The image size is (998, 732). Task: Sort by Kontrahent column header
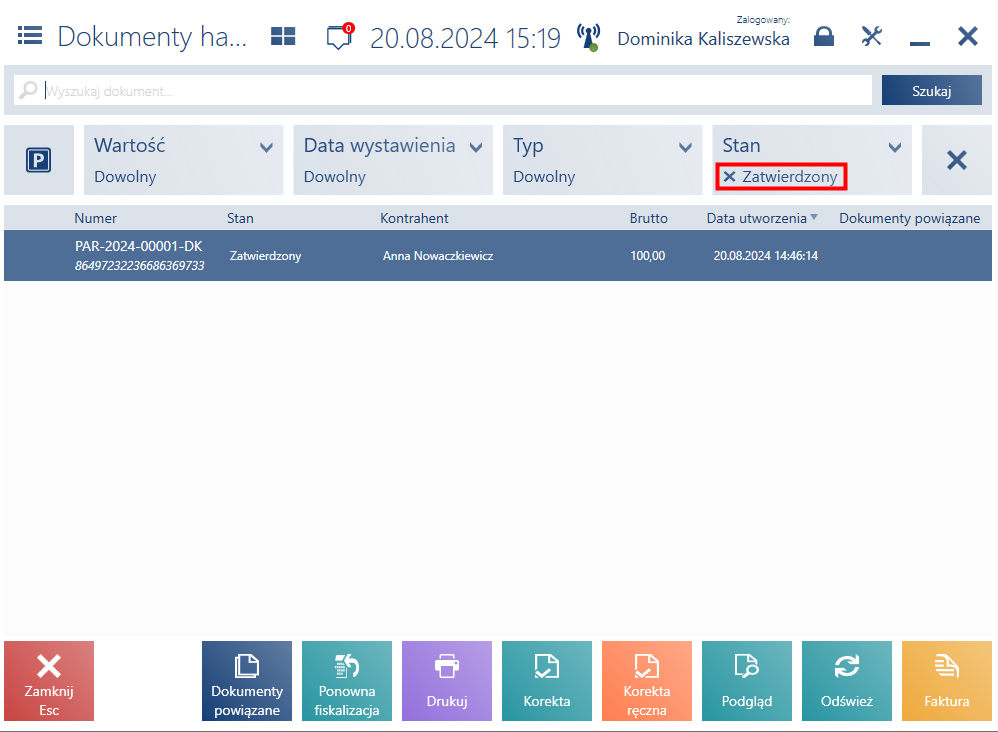(414, 218)
